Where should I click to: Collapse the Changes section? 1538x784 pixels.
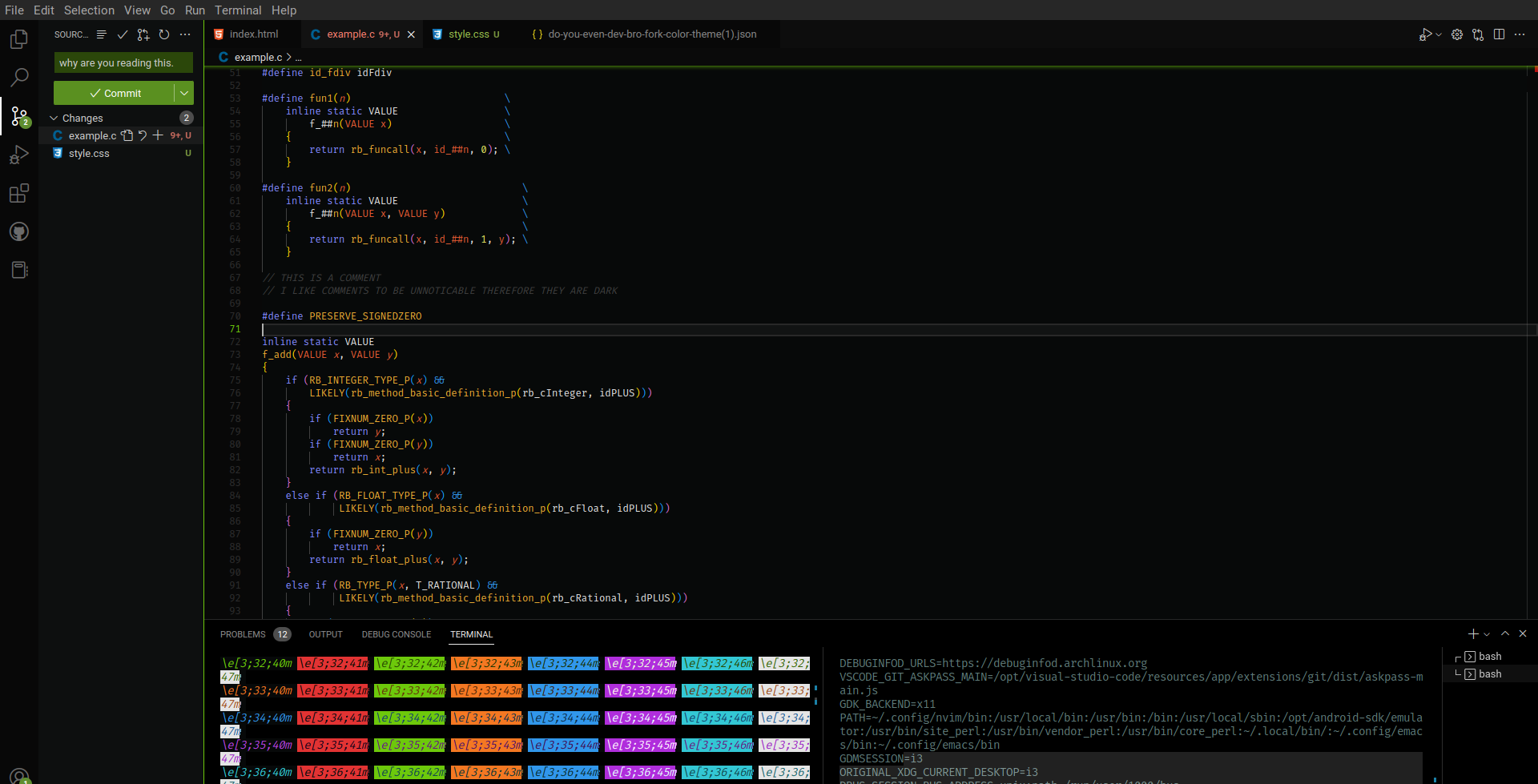tap(54, 118)
